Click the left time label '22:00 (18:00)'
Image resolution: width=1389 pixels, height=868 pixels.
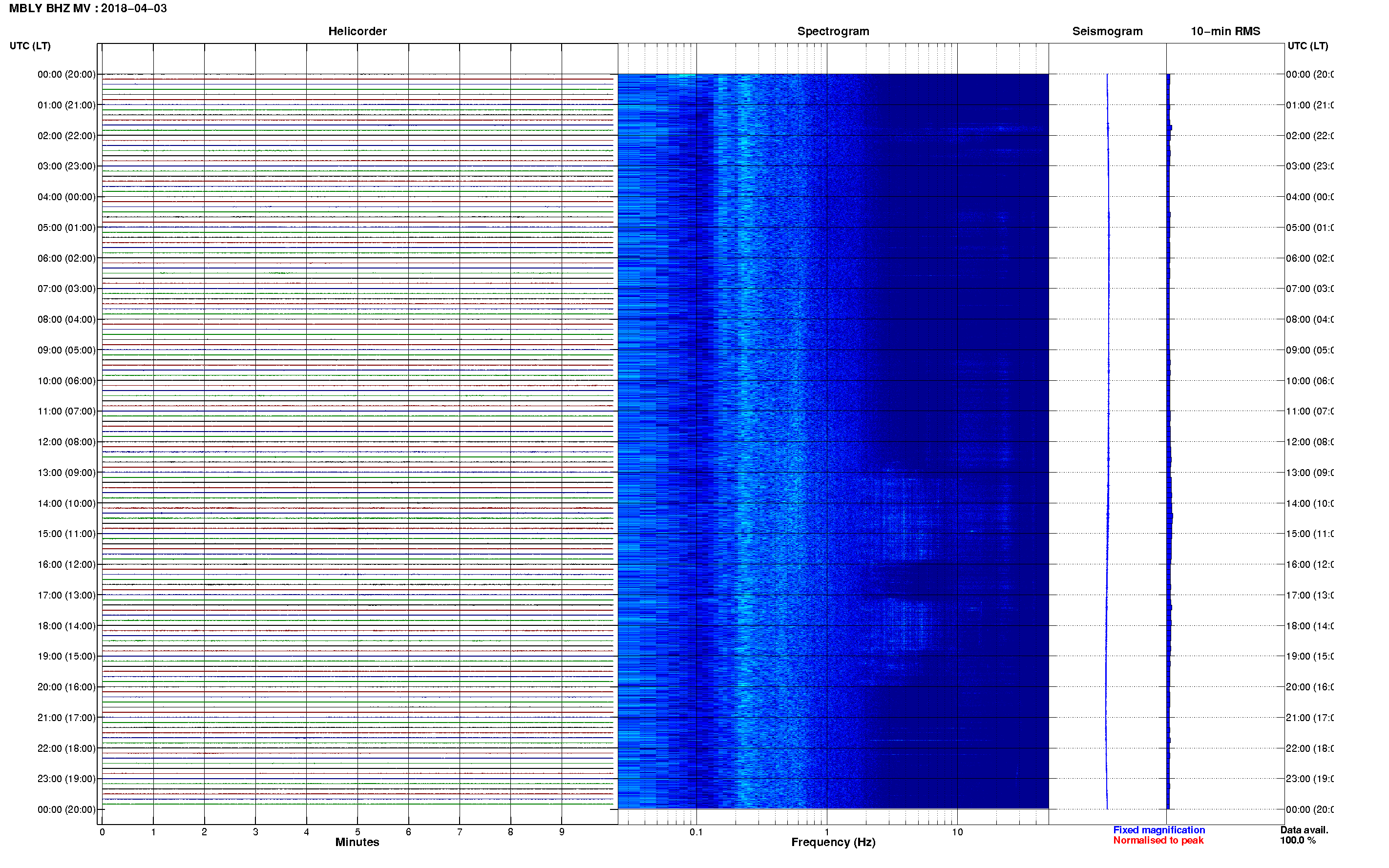click(66, 748)
